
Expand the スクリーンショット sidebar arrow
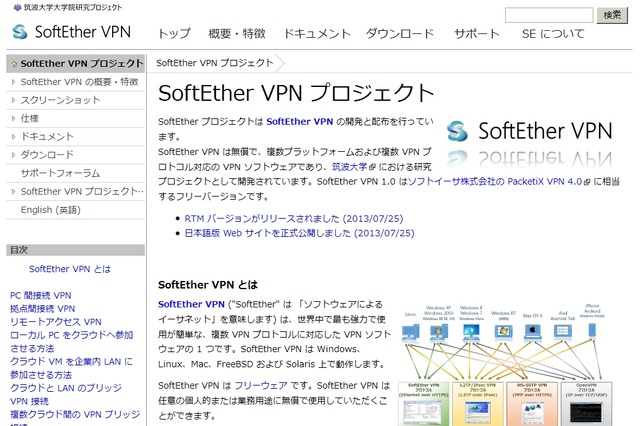click(13, 100)
